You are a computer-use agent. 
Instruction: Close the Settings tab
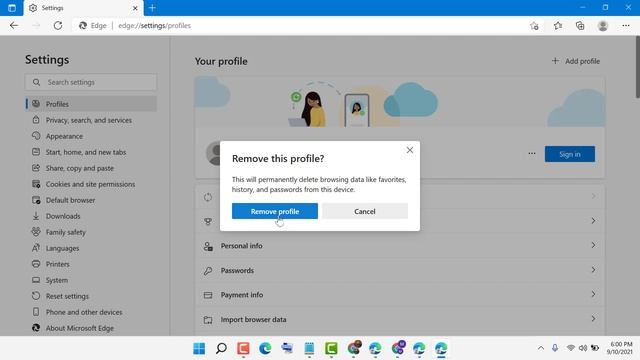pyautogui.click(x=135, y=8)
